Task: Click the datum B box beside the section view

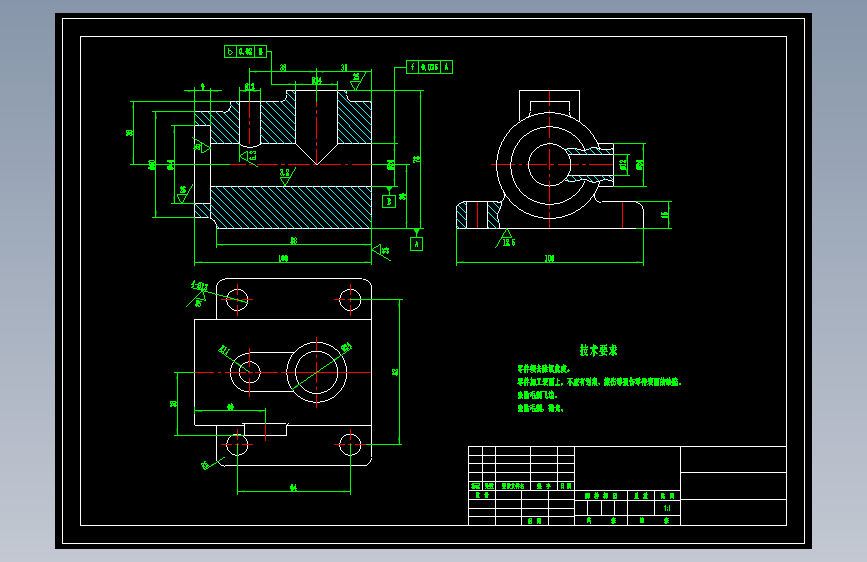Action: [389, 201]
